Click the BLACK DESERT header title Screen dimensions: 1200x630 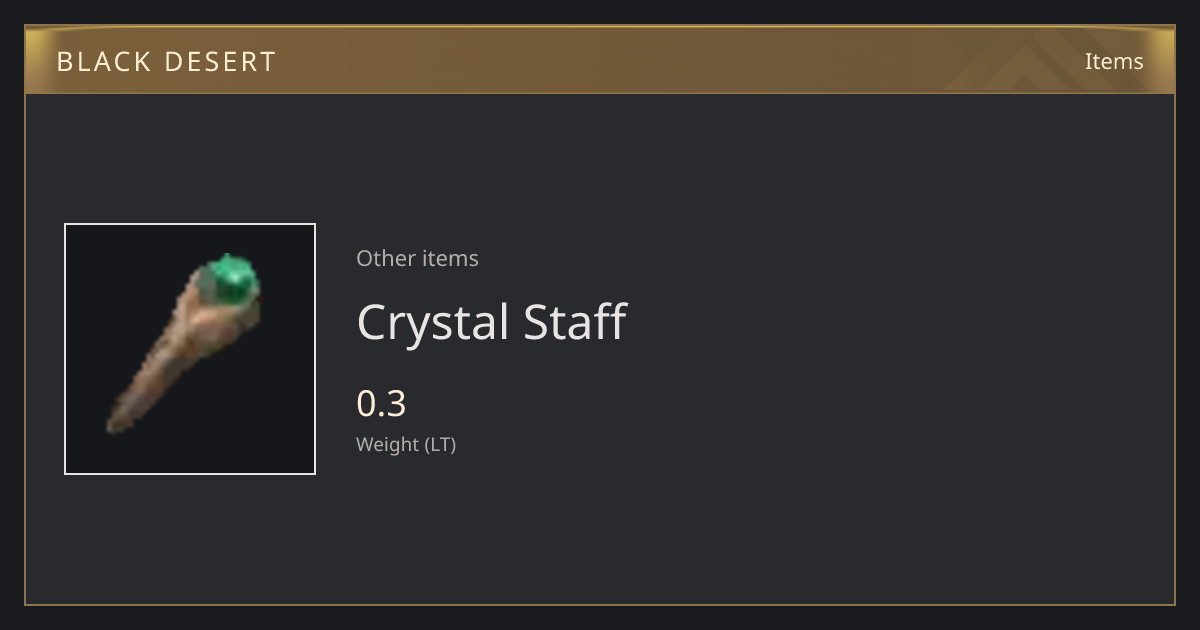click(x=166, y=62)
